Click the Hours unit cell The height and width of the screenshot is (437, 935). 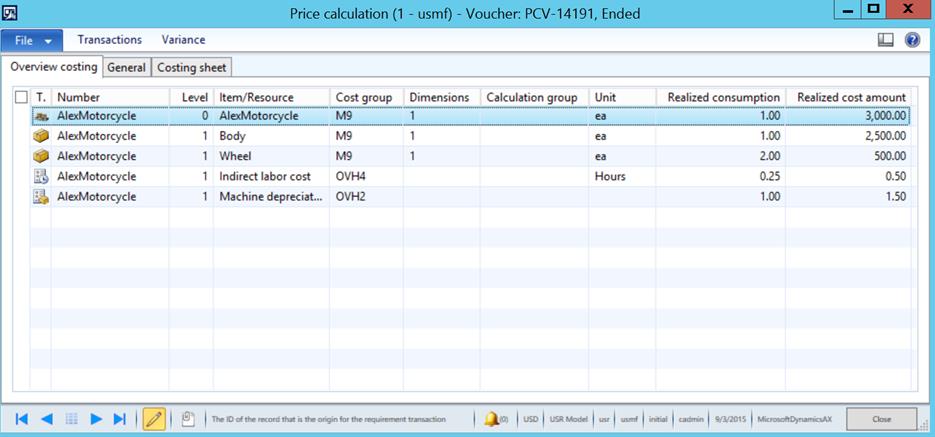click(623, 176)
